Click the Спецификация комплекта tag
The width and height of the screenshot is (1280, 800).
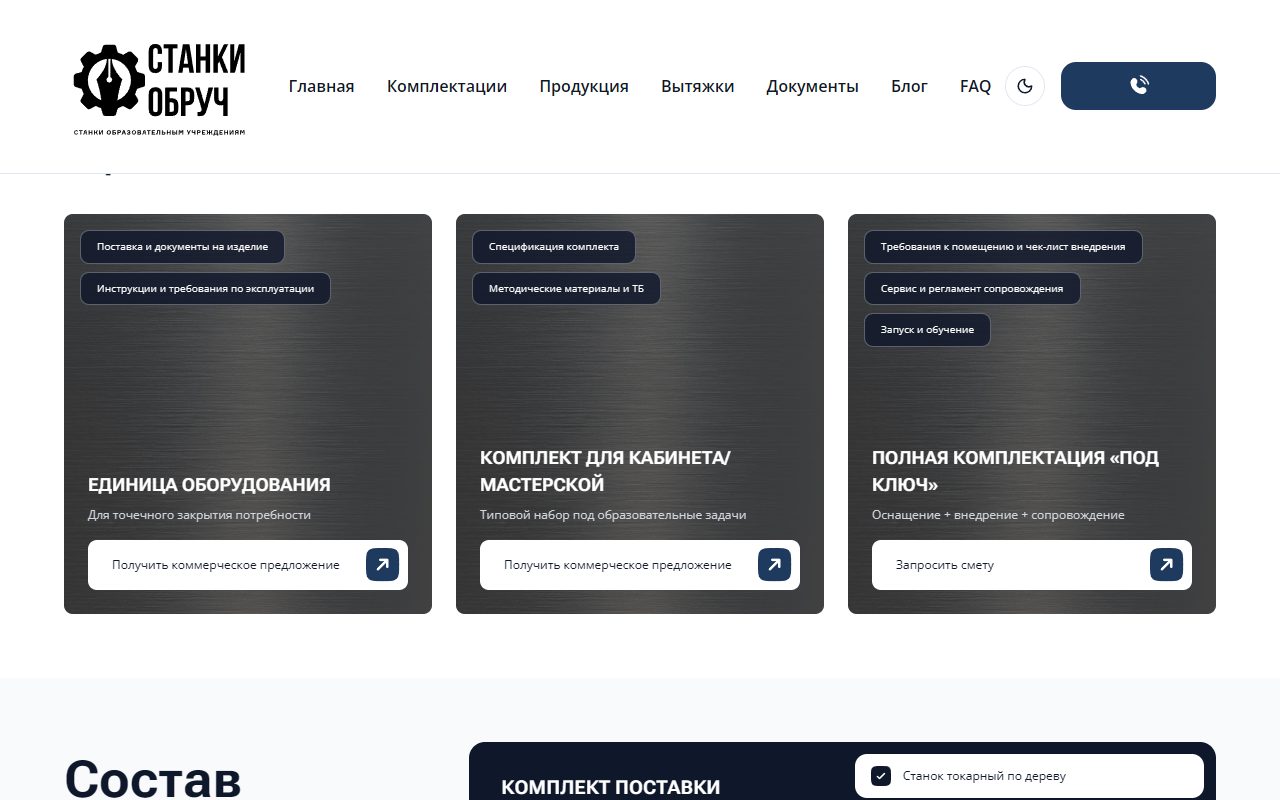click(x=554, y=247)
